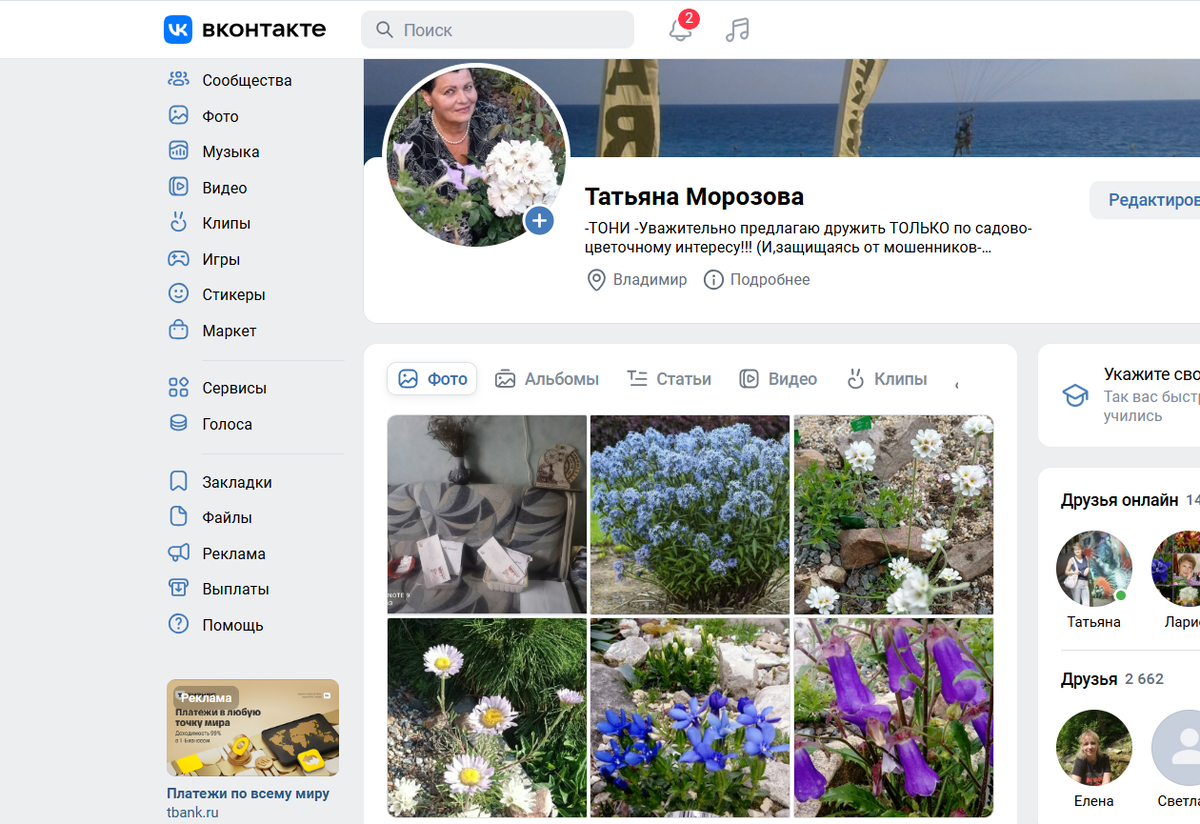Click the info icon beside Подробнее
Screen dimensions: 1200x824
coord(713,280)
